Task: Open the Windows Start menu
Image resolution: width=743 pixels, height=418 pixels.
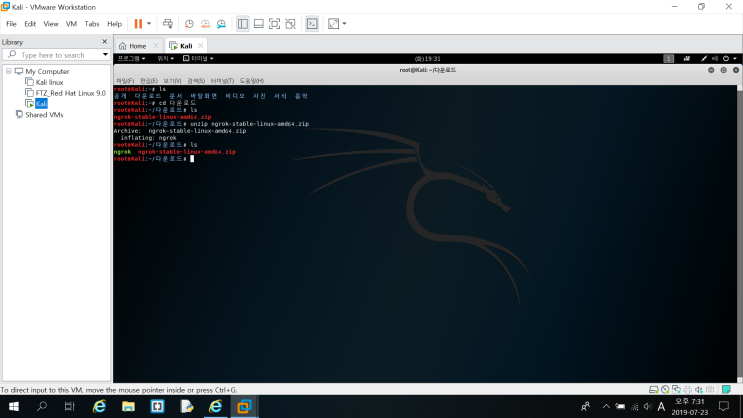Action: point(14,406)
